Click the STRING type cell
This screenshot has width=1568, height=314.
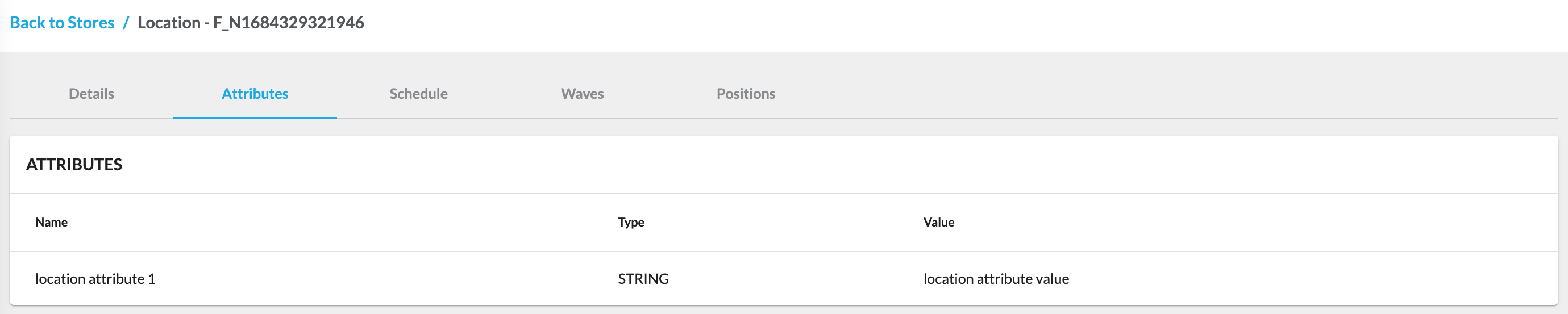pyautogui.click(x=643, y=279)
